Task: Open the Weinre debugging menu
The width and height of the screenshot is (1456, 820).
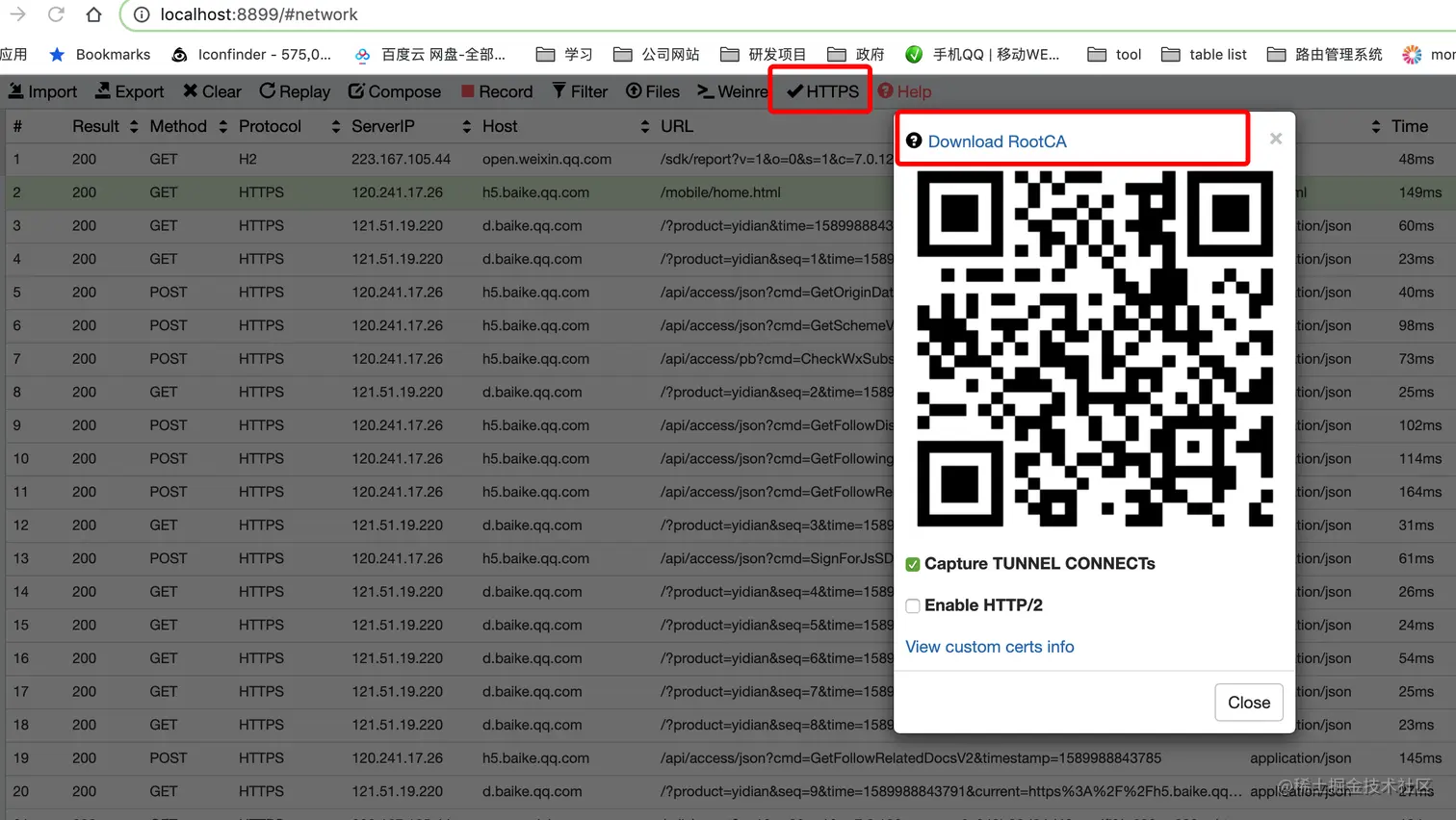Action: 733,91
